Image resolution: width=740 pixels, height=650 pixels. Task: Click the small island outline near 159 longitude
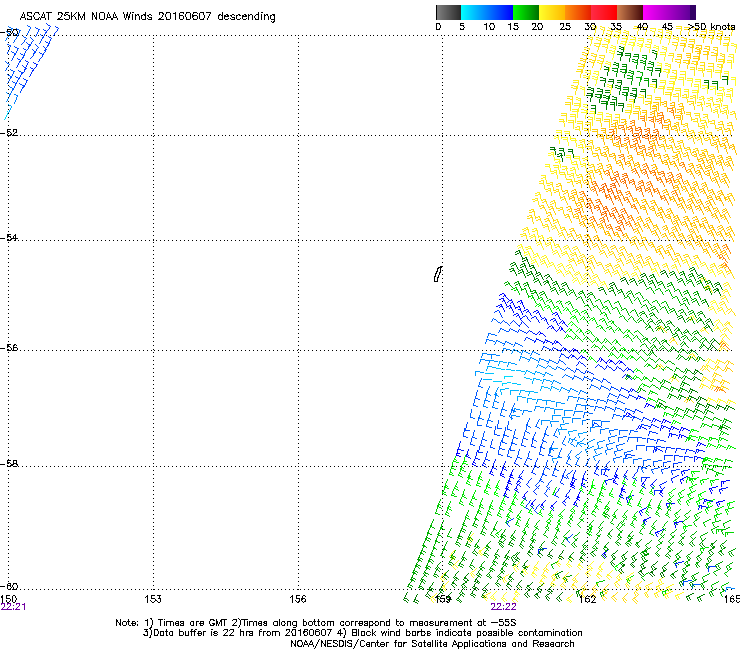438,274
